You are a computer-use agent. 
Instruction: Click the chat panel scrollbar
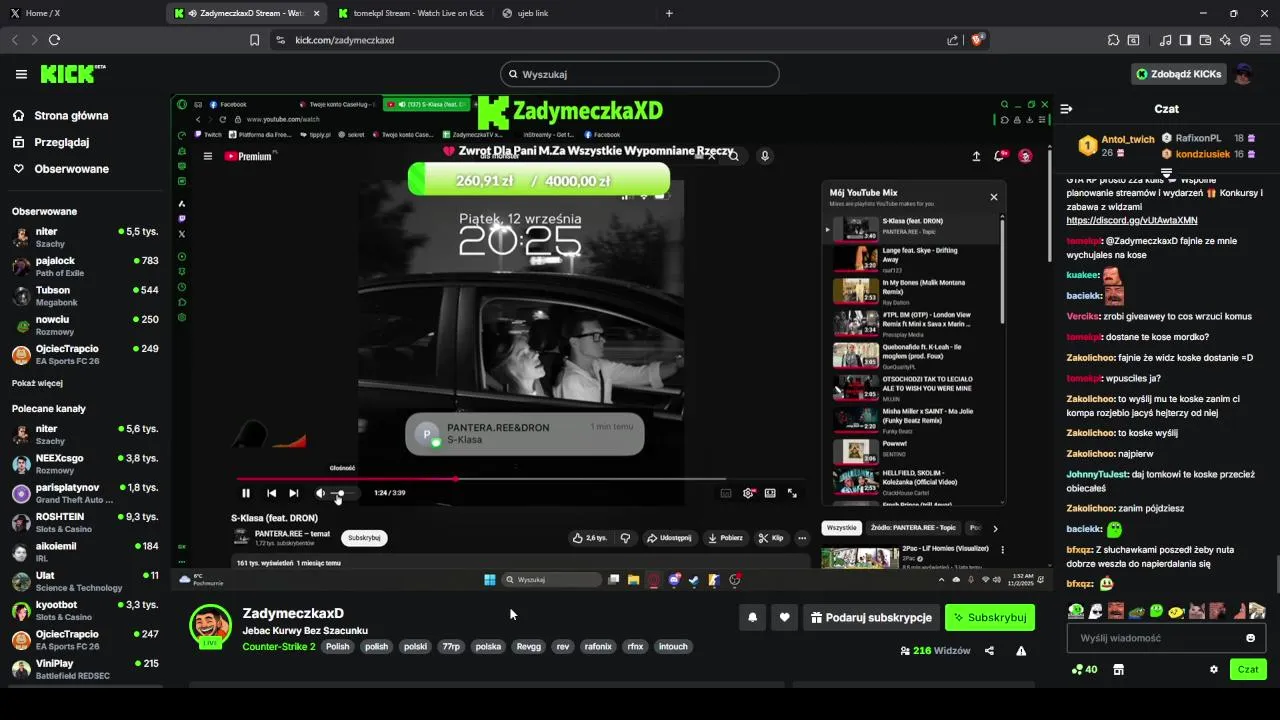click(x=1276, y=575)
